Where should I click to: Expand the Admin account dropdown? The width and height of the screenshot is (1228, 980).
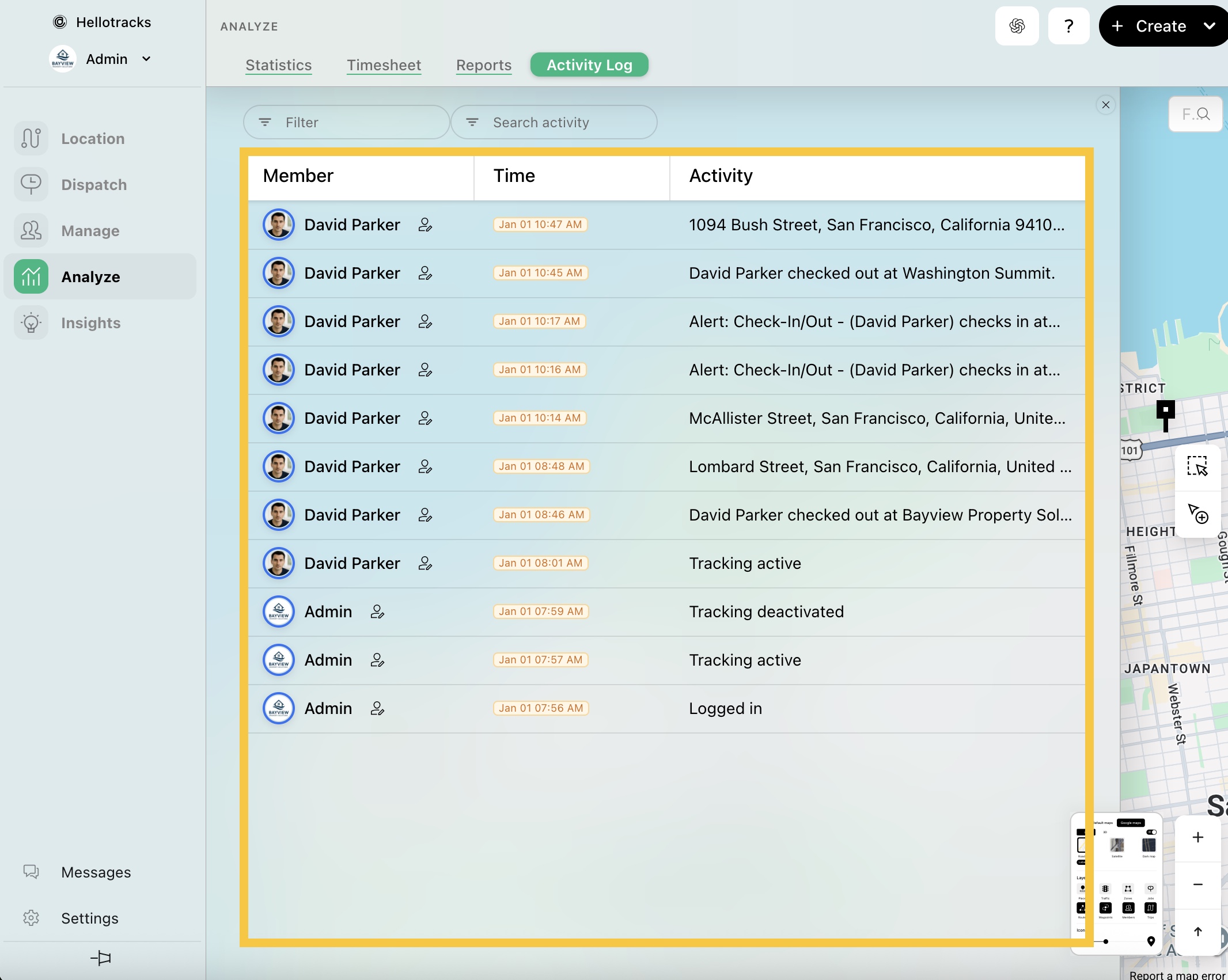[146, 59]
